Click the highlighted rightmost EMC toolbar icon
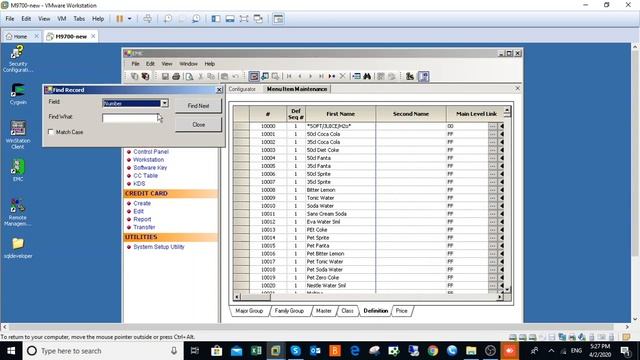The image size is (640, 360). coord(424,76)
